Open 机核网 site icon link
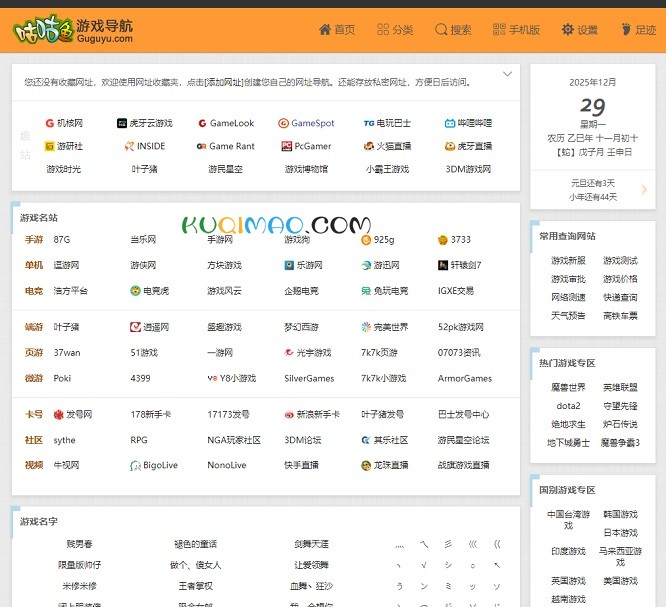 point(64,123)
